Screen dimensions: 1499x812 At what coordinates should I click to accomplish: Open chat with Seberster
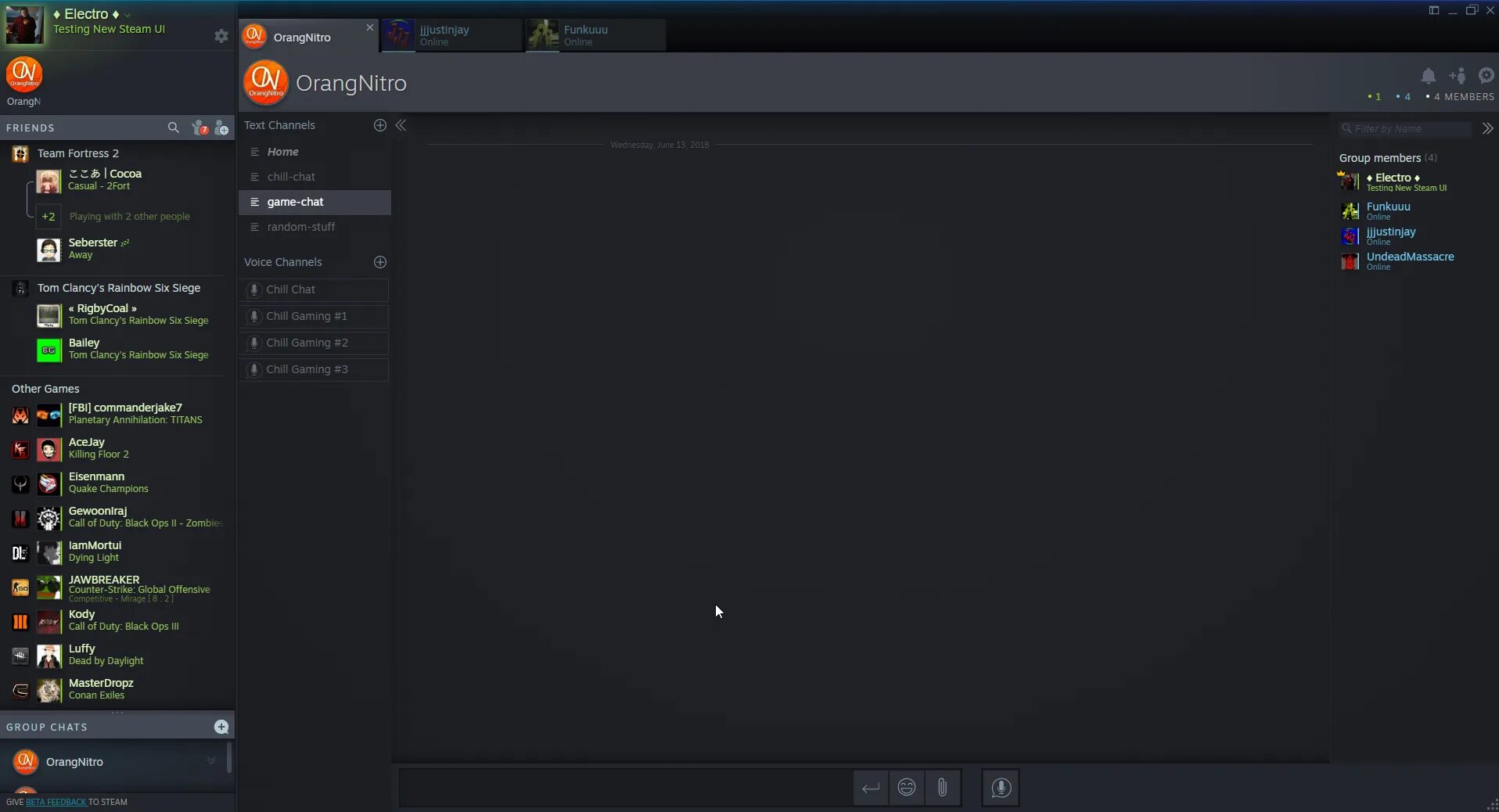click(117, 249)
